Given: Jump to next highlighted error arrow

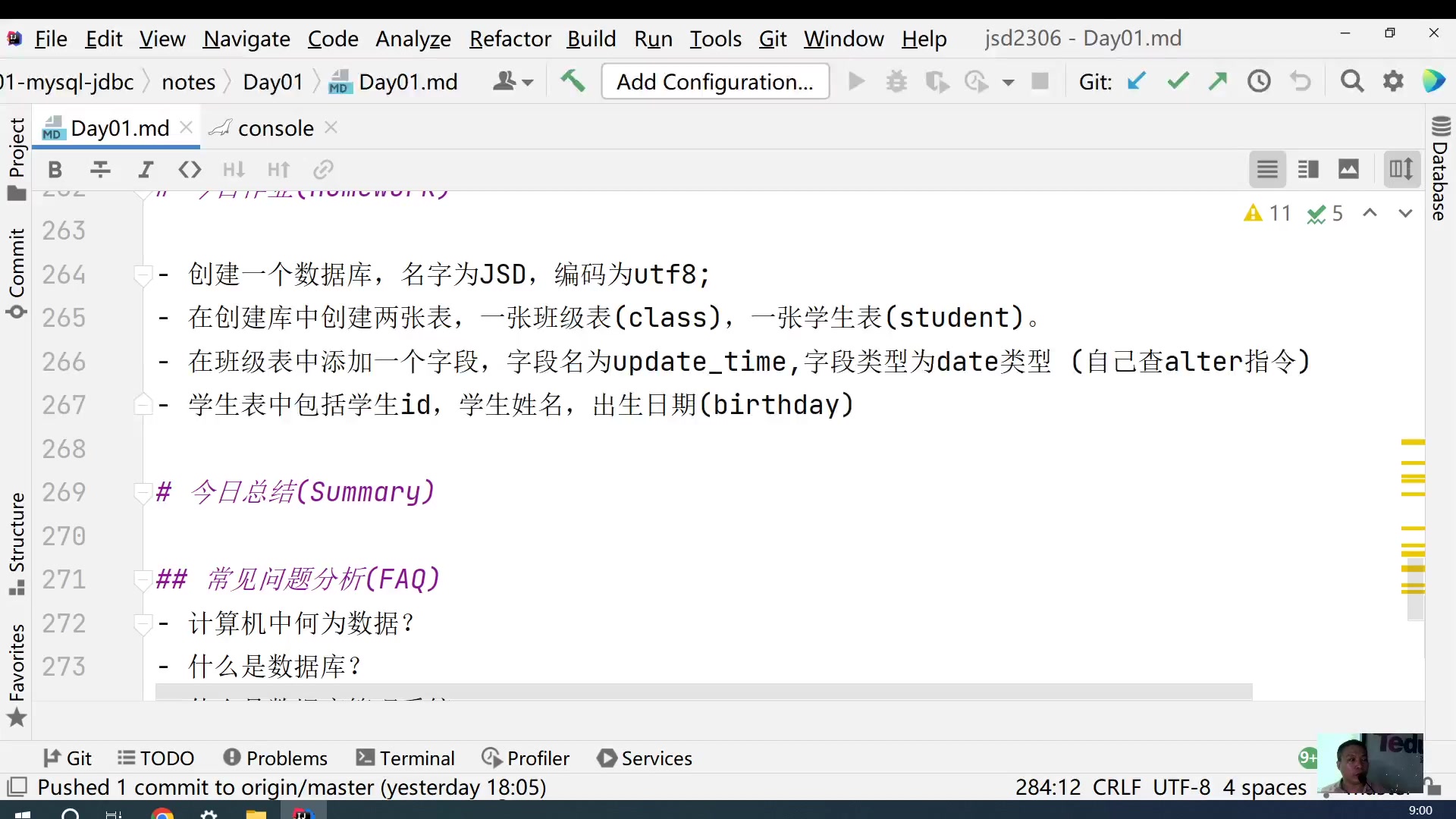Looking at the screenshot, I should (x=1405, y=213).
